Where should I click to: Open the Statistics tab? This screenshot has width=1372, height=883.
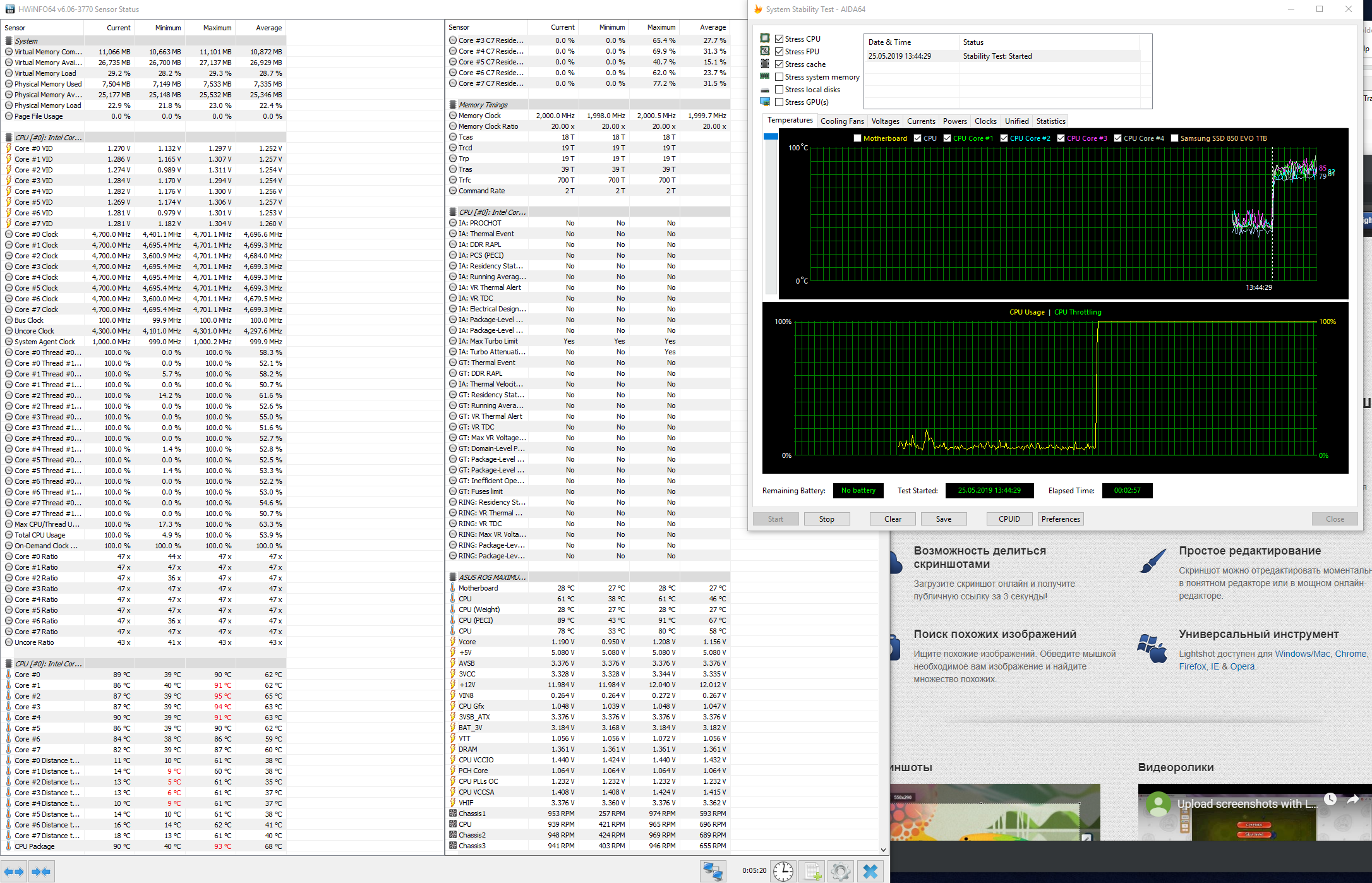point(1050,121)
